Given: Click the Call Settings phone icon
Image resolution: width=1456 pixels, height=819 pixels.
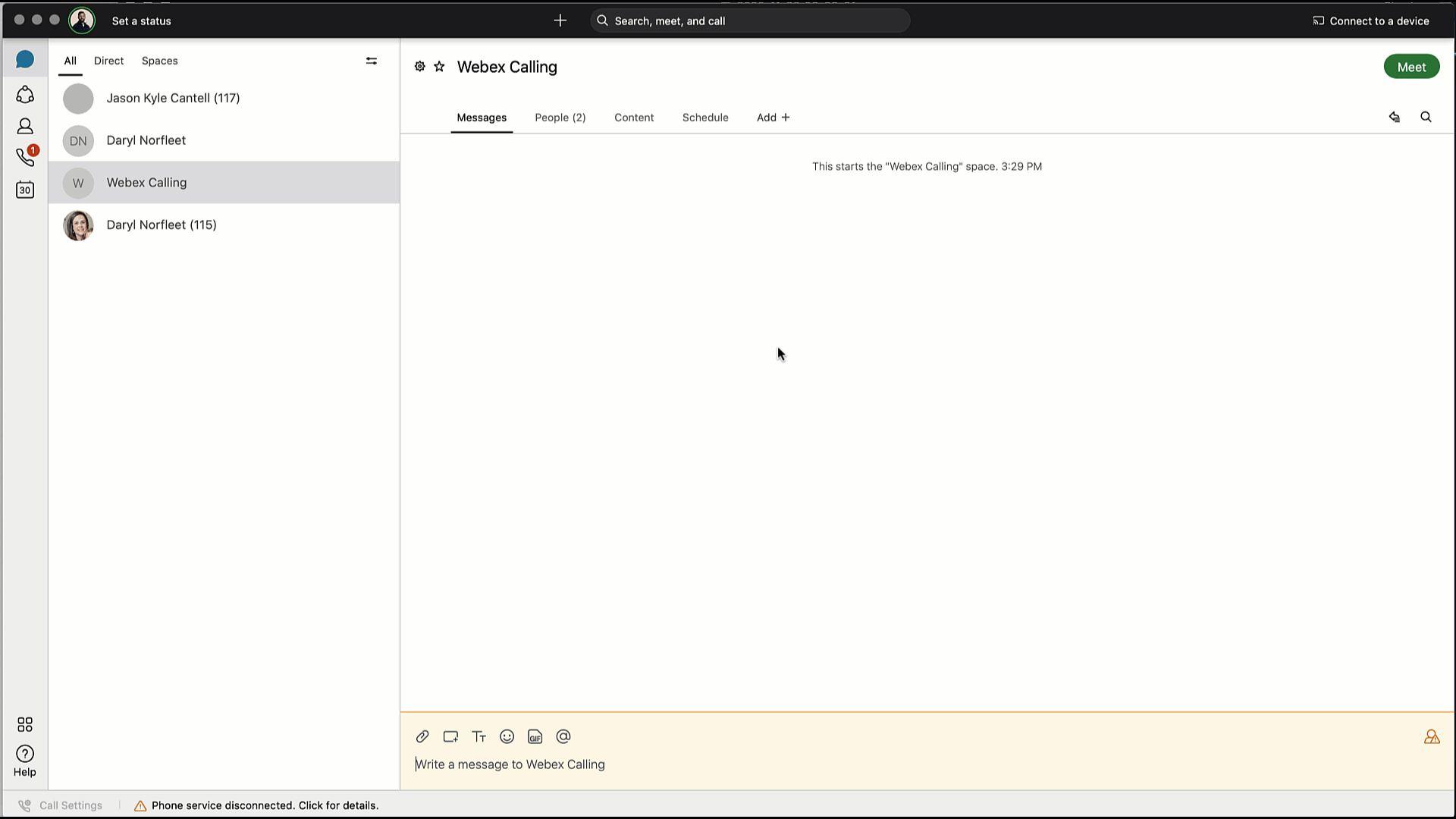Looking at the screenshot, I should (x=24, y=805).
